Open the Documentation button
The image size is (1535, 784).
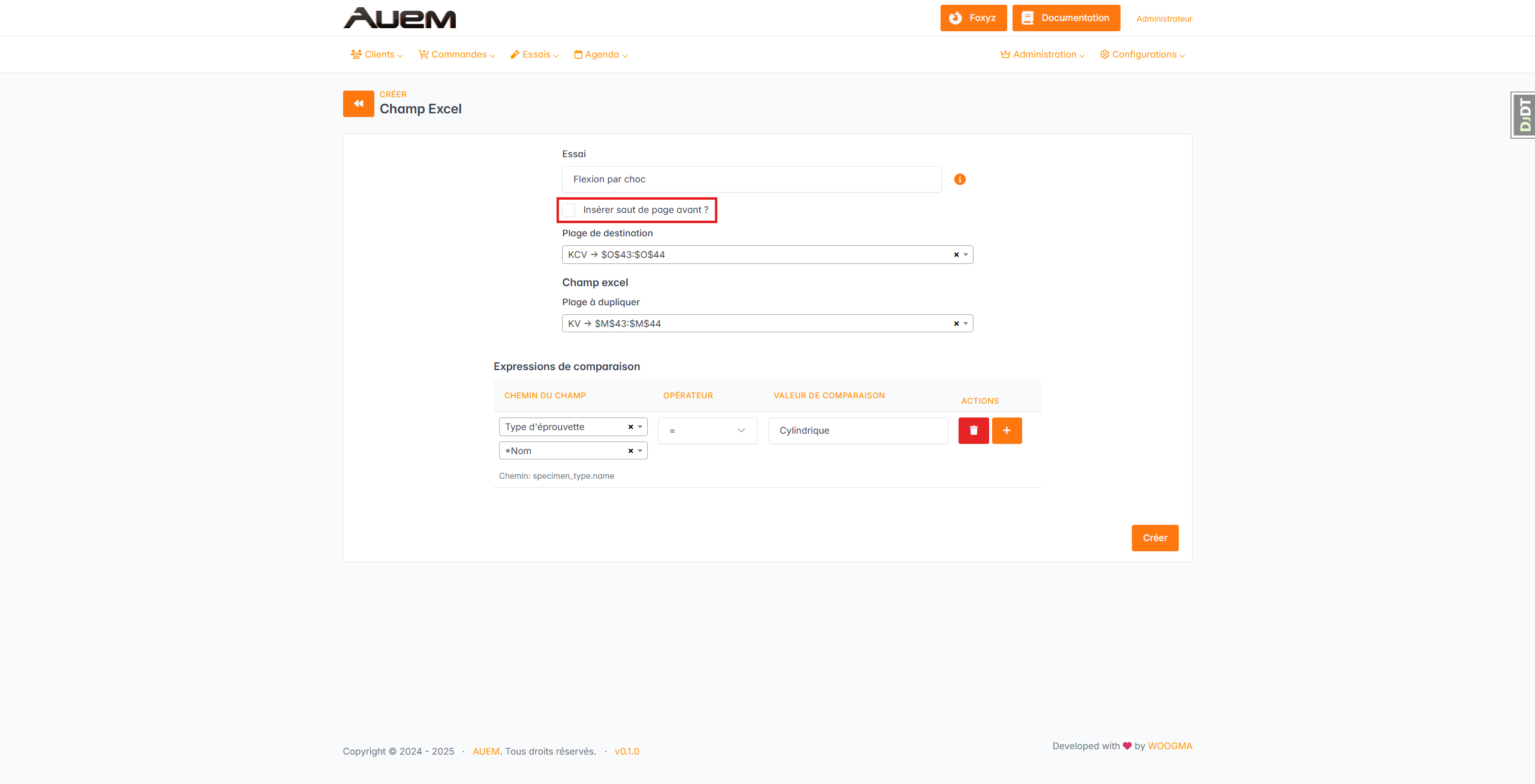coord(1066,18)
